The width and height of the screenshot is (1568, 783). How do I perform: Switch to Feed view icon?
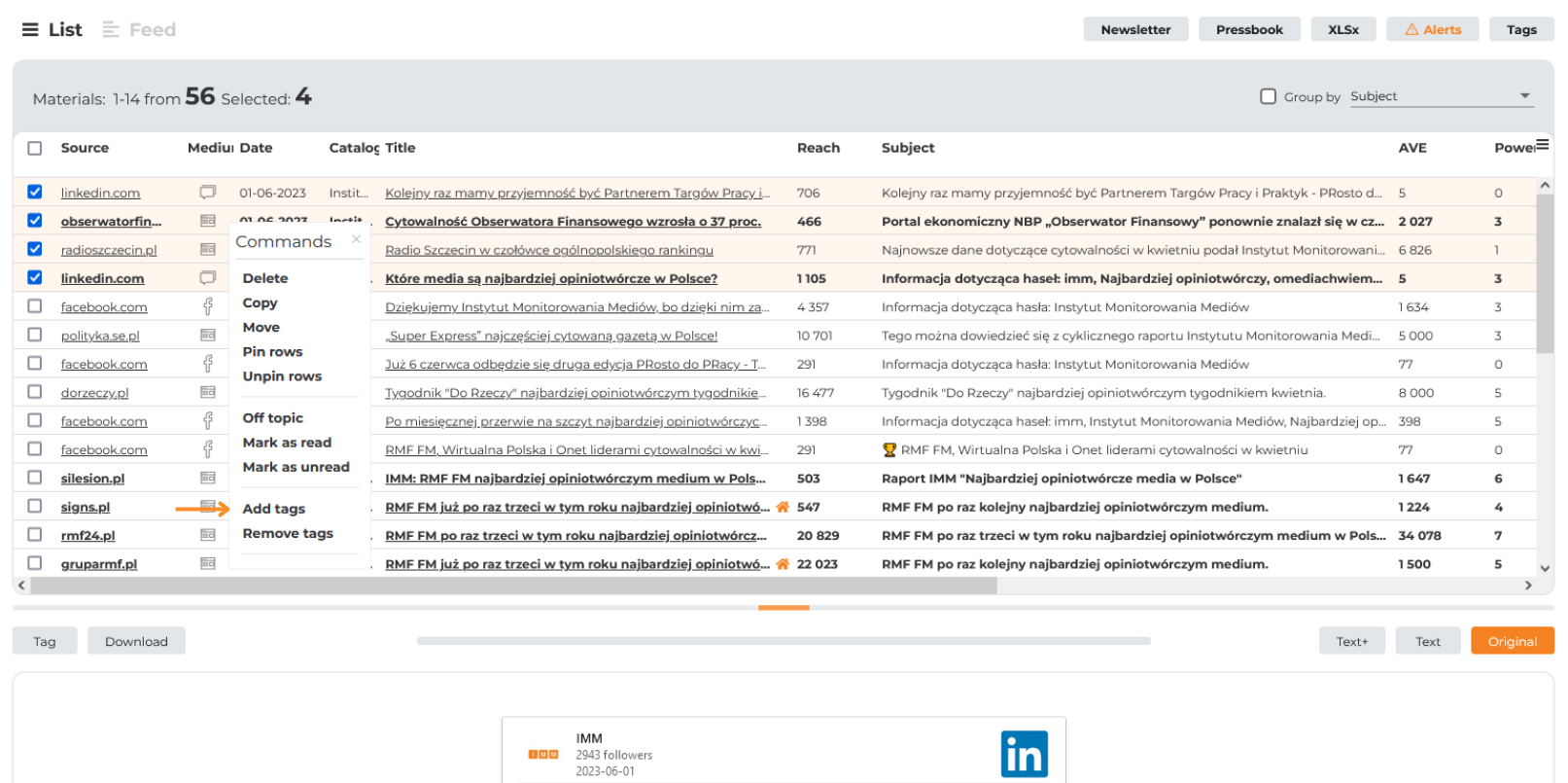[111, 30]
